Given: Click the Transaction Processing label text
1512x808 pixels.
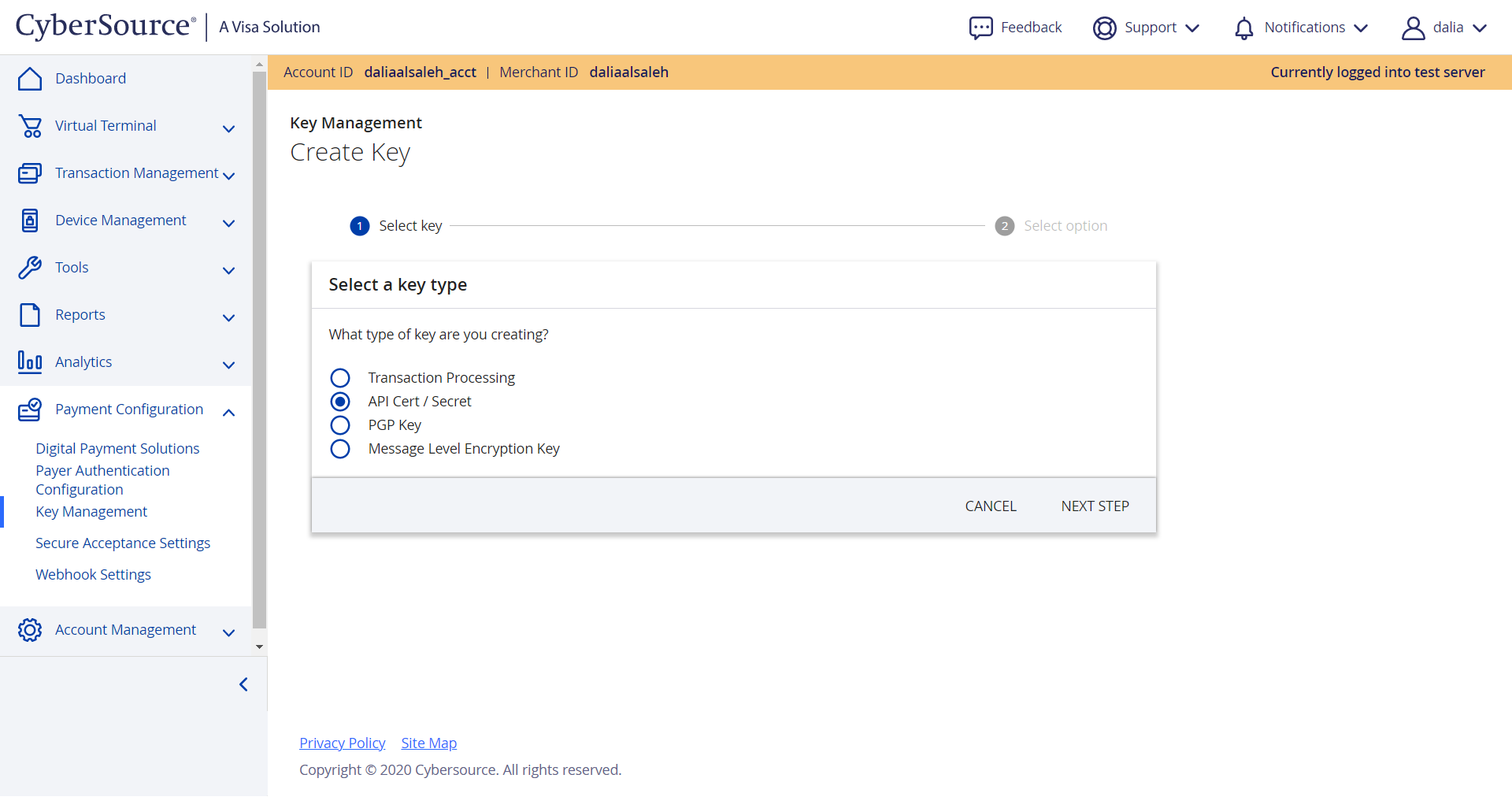Looking at the screenshot, I should 441,378.
